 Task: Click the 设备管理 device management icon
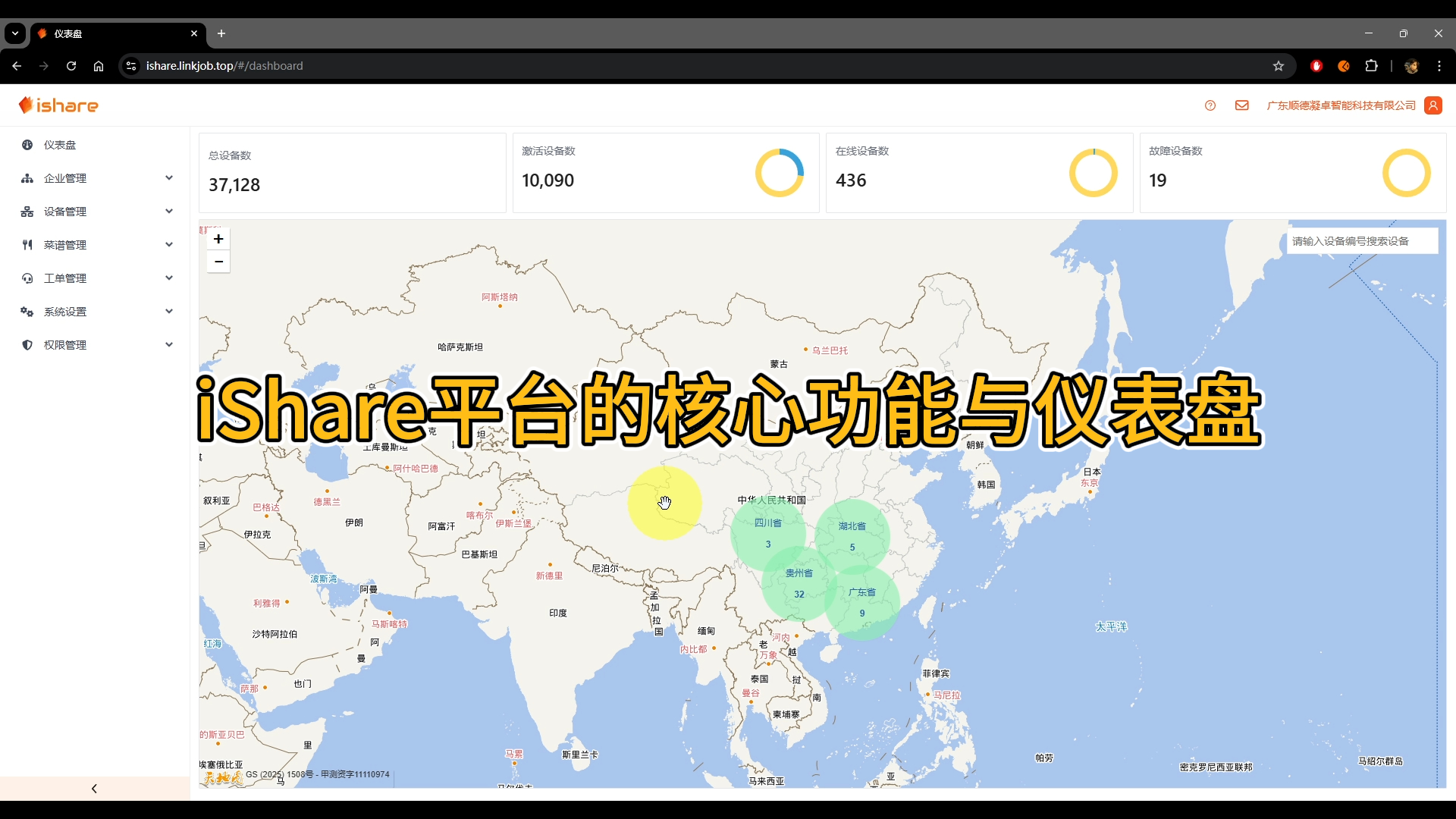click(27, 212)
